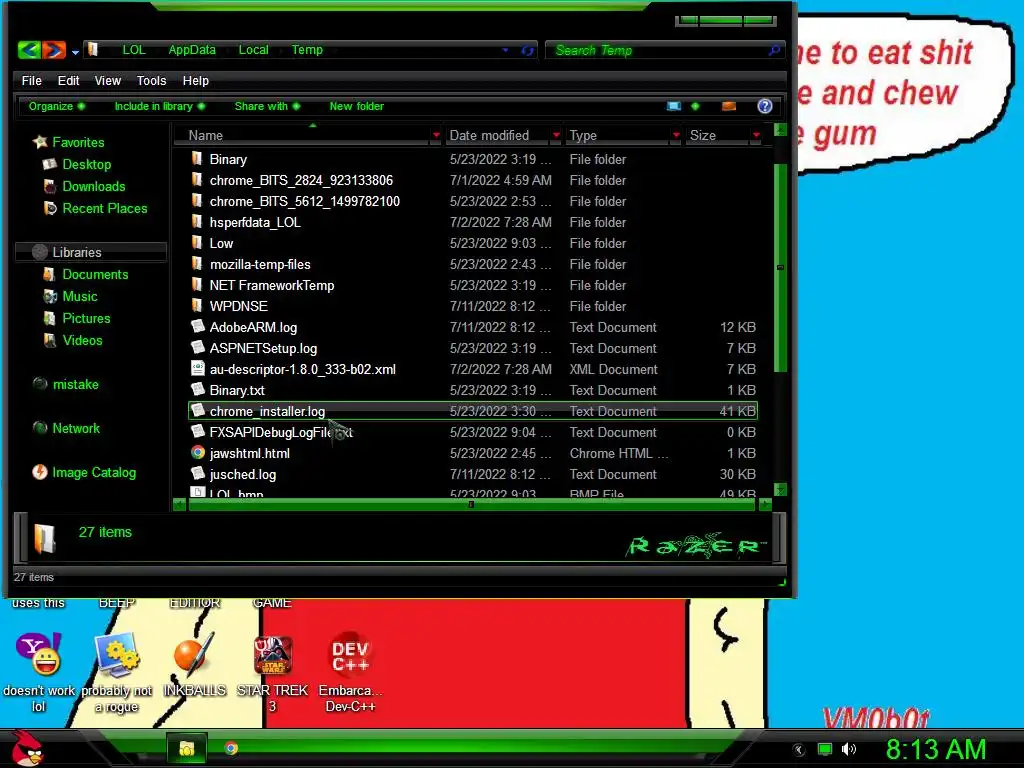Screen dimensions: 1024x768
Task: Click the Local breadcrumb in address bar
Action: click(253, 50)
